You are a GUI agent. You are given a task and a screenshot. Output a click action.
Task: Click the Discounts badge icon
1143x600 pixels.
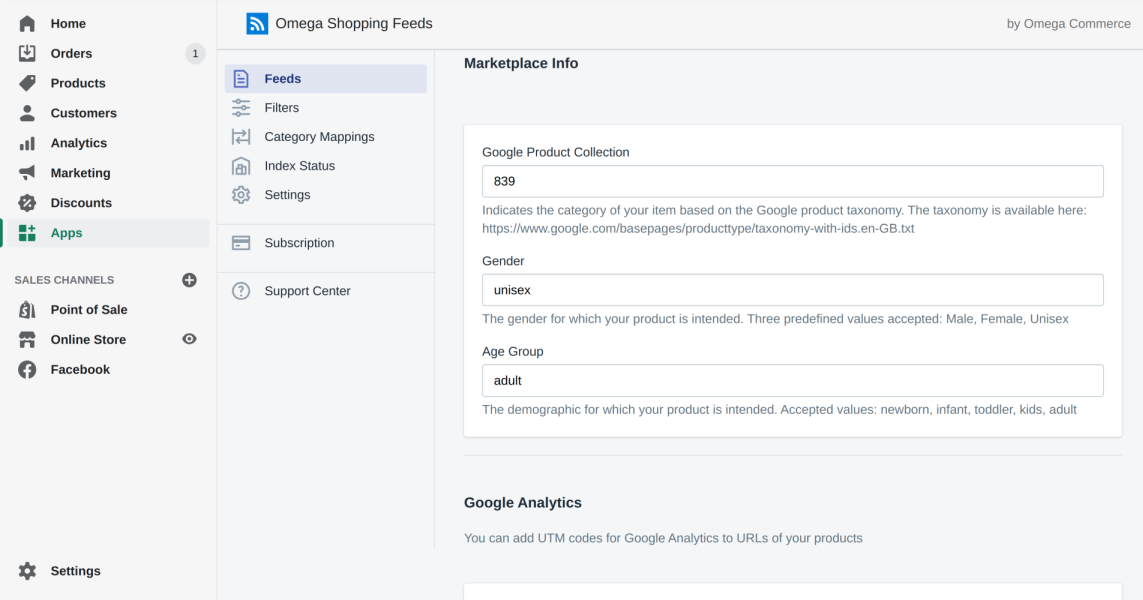[x=27, y=203]
